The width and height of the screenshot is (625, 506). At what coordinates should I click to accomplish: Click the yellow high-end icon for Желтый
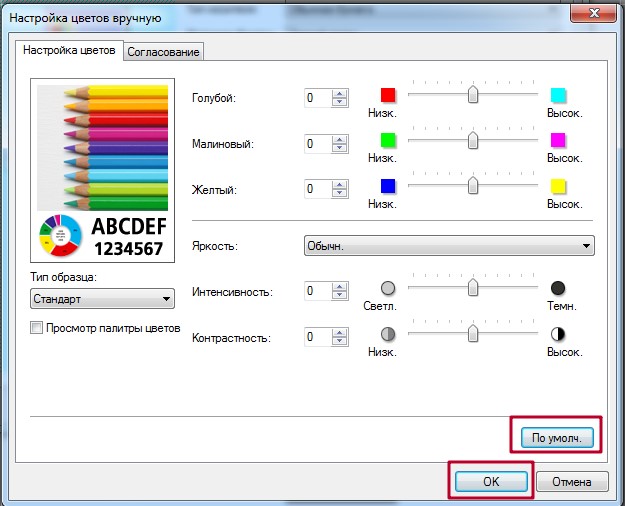click(x=559, y=186)
